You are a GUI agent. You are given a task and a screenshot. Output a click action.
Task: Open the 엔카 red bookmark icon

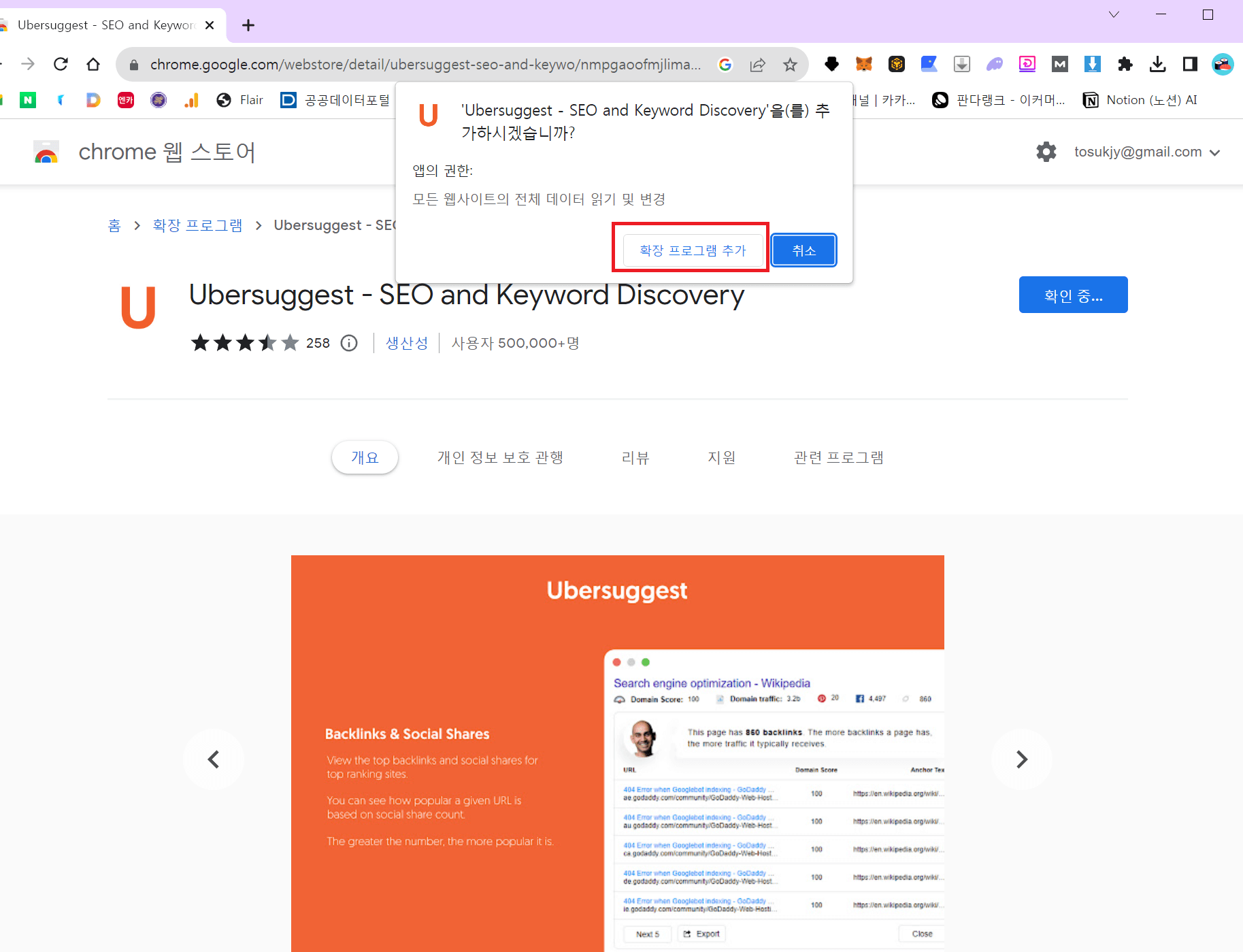[126, 100]
